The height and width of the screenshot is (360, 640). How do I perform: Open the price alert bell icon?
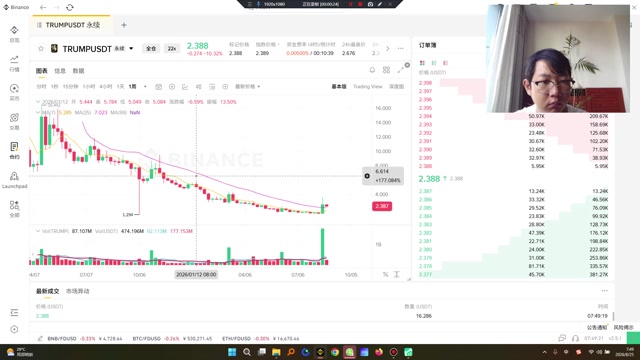[x=372, y=70]
